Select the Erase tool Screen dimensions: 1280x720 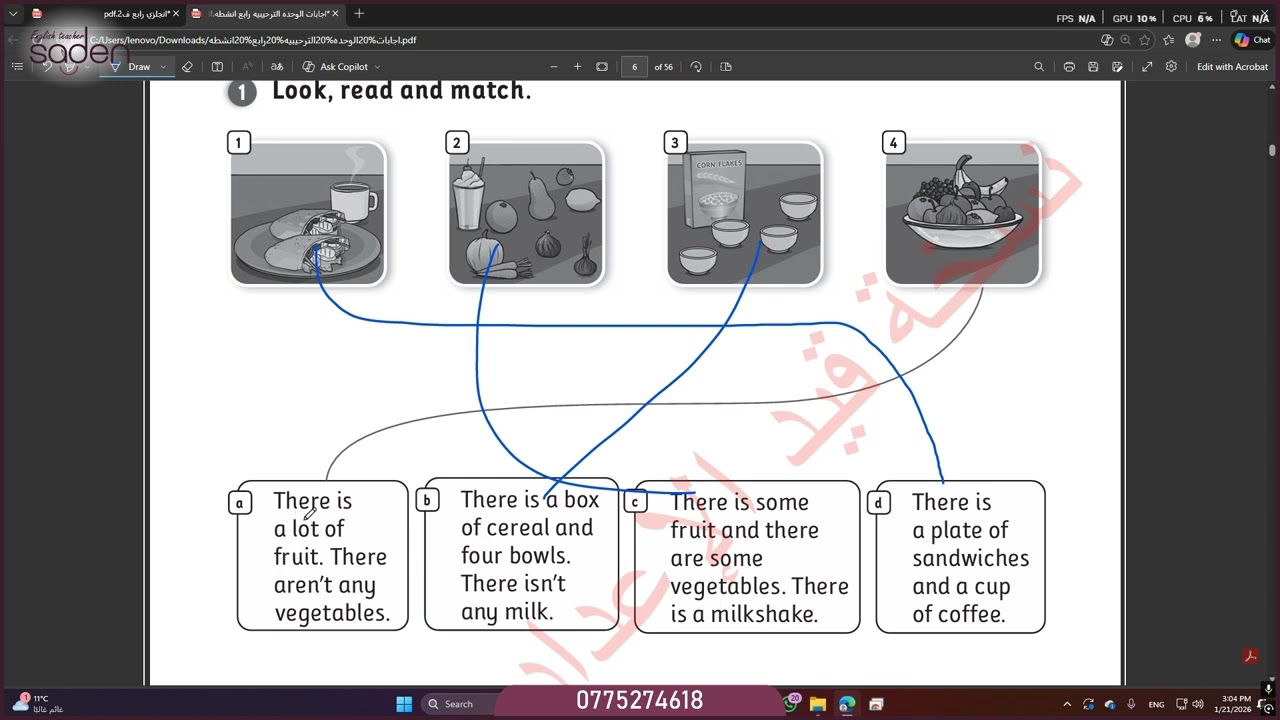(187, 67)
